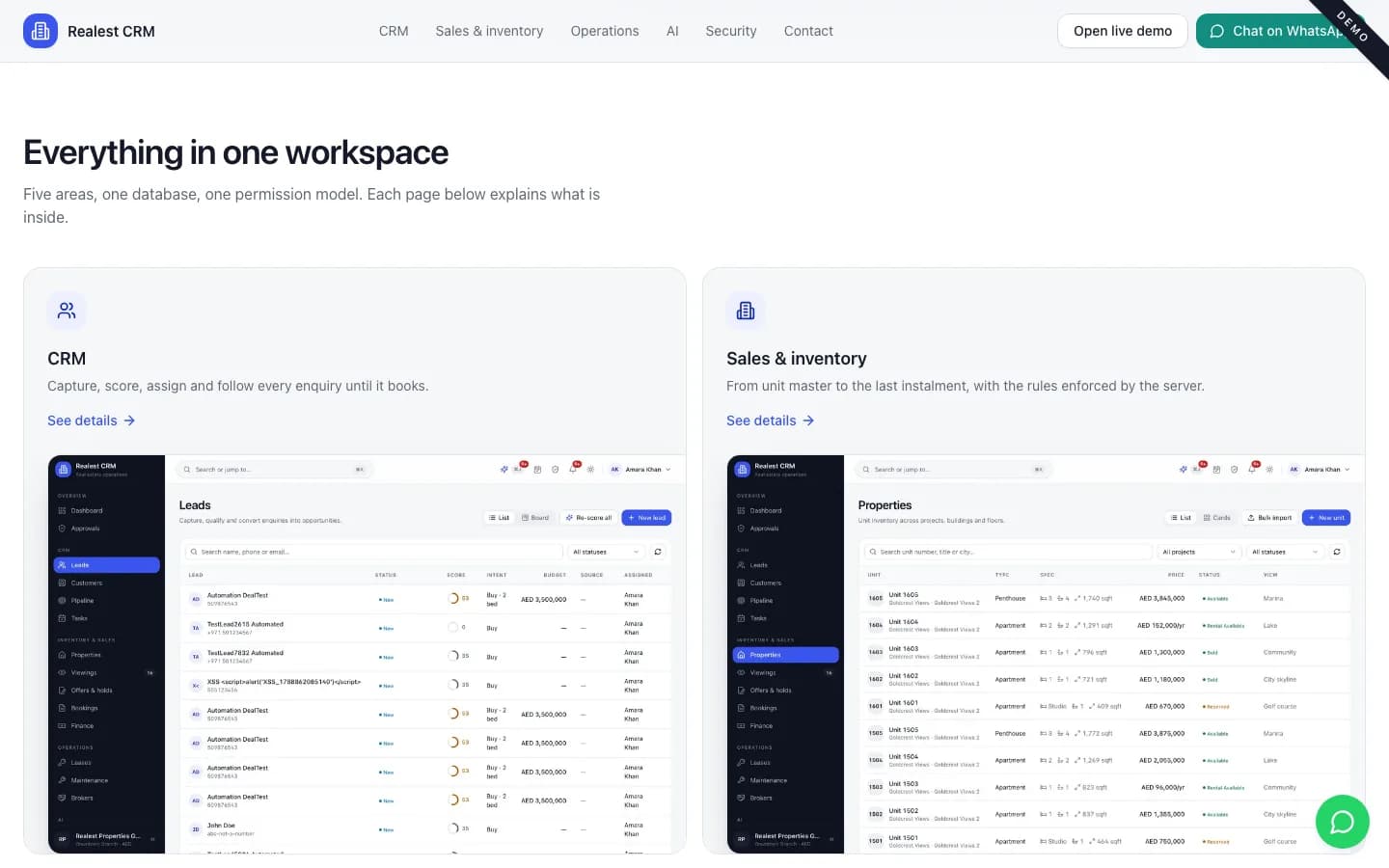
Task: Open the CRM nav menu item
Action: [394, 31]
